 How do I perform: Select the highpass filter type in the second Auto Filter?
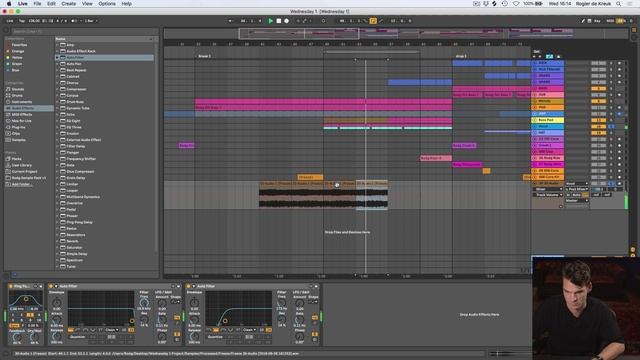[x=216, y=330]
